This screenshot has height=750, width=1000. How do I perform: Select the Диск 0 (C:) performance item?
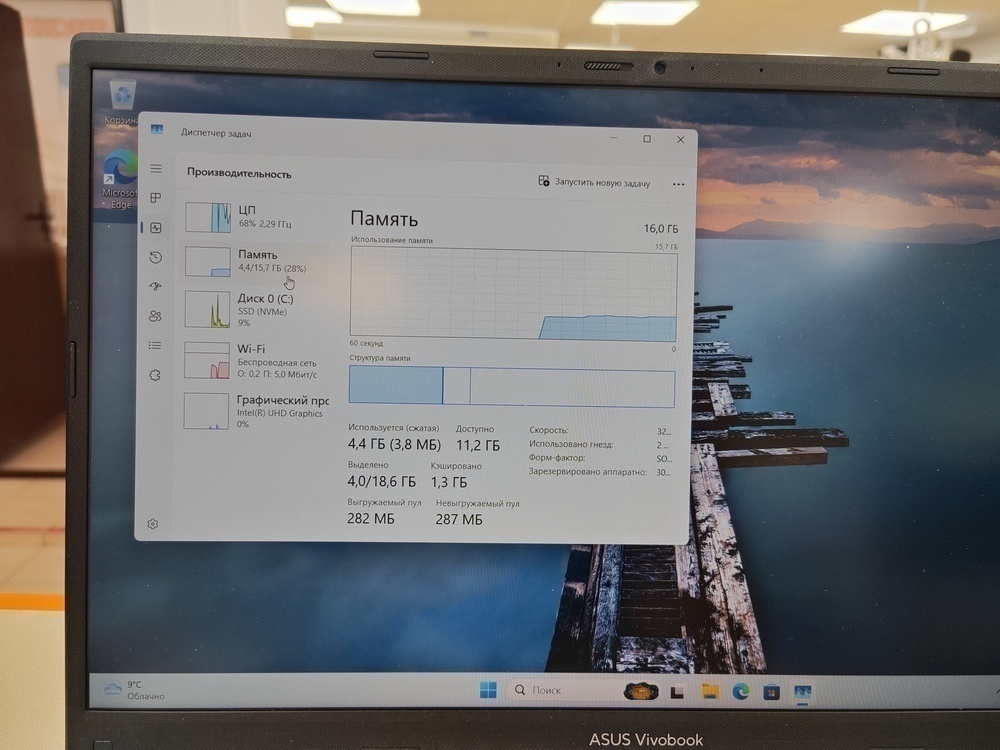click(255, 309)
